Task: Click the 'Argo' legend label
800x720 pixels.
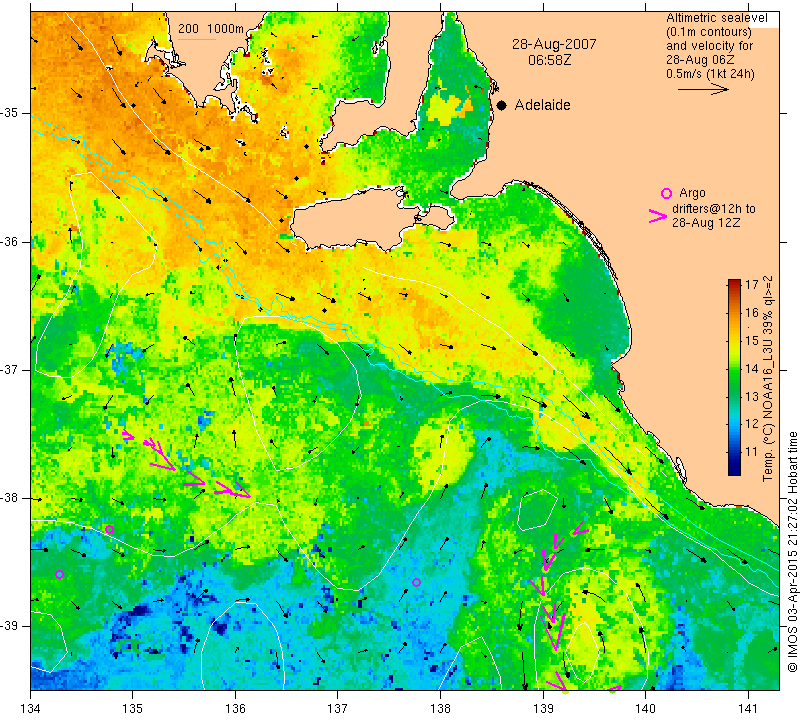Action: [692, 193]
